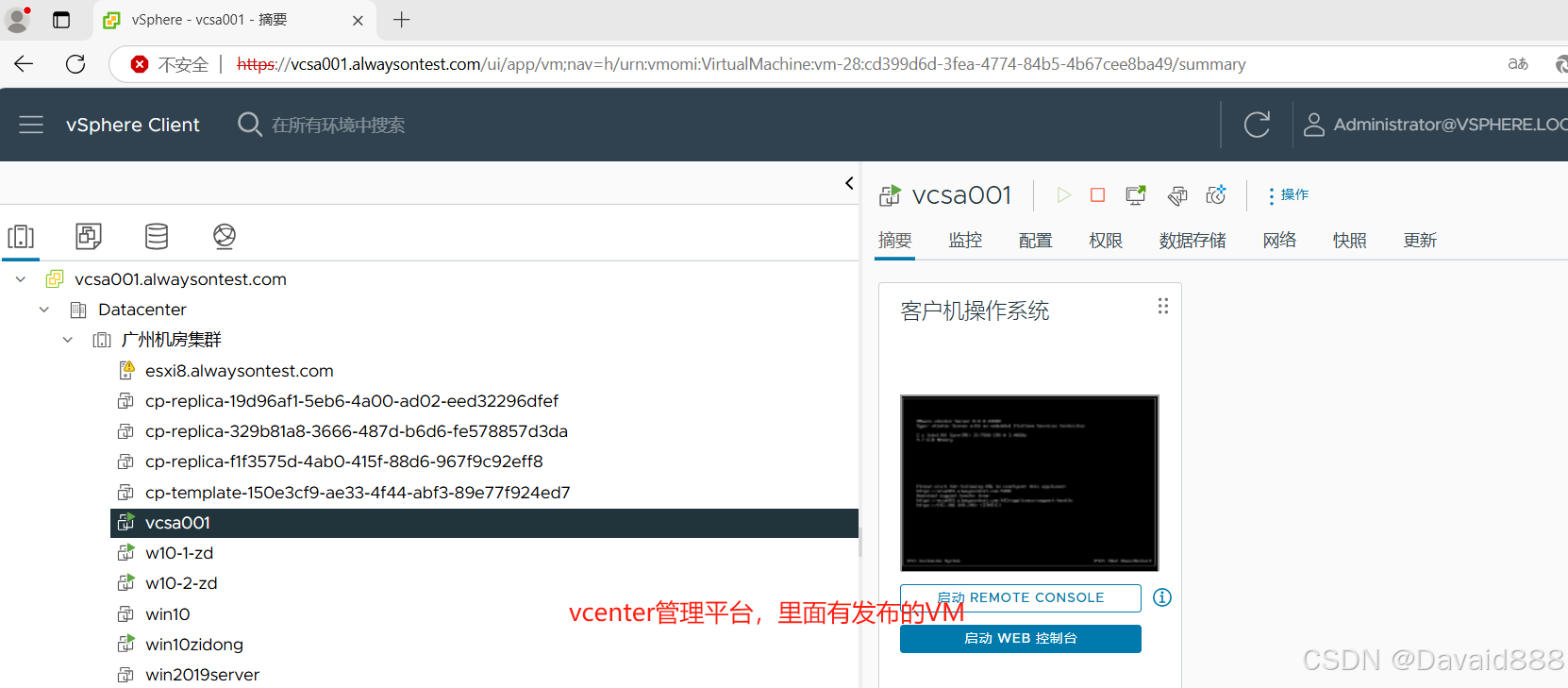Refresh the vSphere Client view
Image resolution: width=1568 pixels, height=688 pixels.
tap(1257, 125)
